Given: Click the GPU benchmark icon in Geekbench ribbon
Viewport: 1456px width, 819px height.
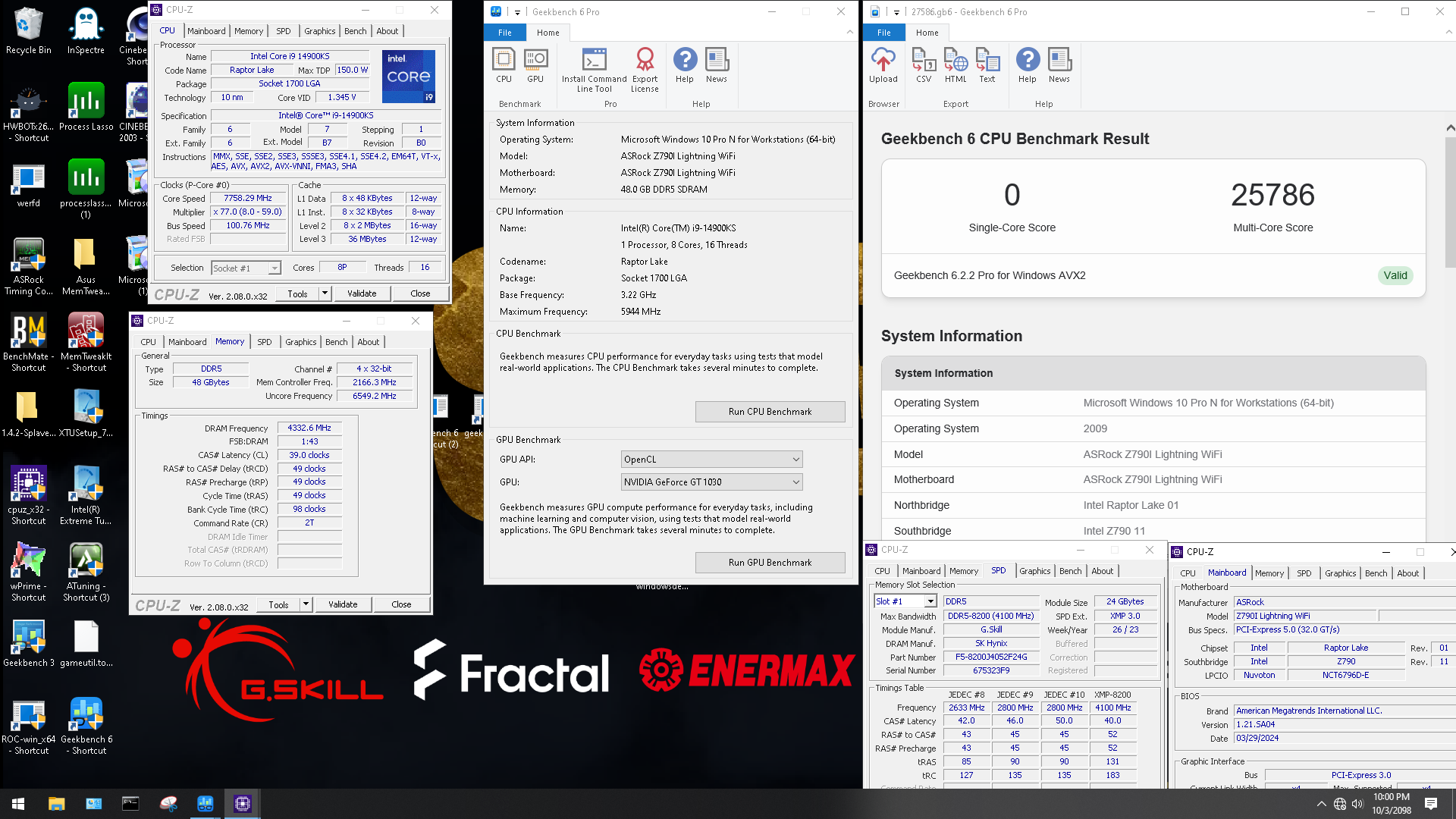Looking at the screenshot, I should [x=535, y=65].
